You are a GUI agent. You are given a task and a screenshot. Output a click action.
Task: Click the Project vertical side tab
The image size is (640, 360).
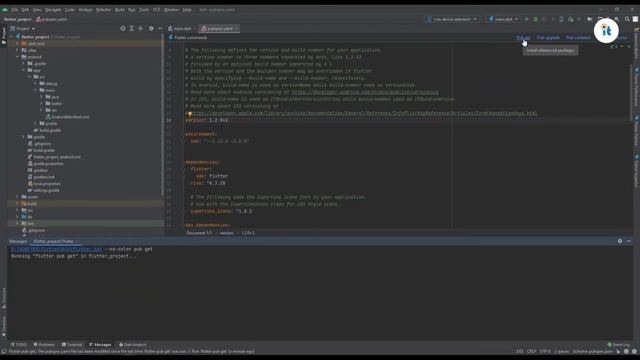(4, 35)
